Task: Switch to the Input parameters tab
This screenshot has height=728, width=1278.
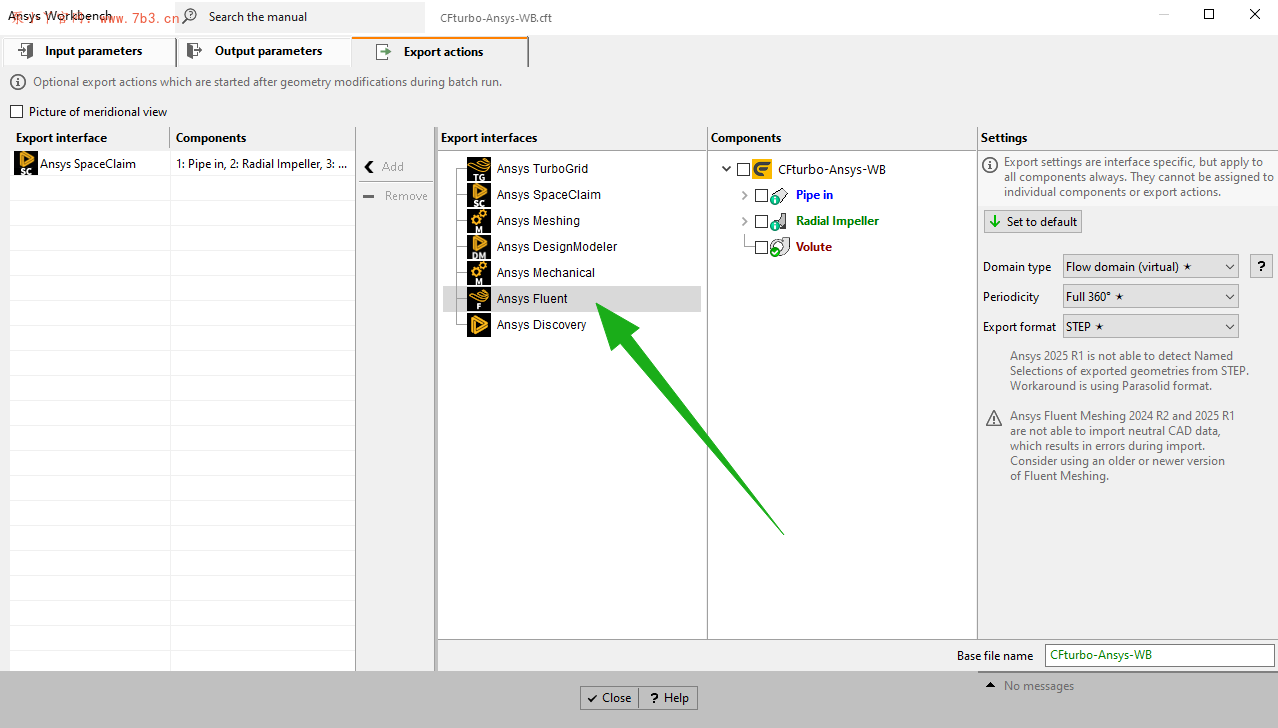Action: (x=88, y=52)
